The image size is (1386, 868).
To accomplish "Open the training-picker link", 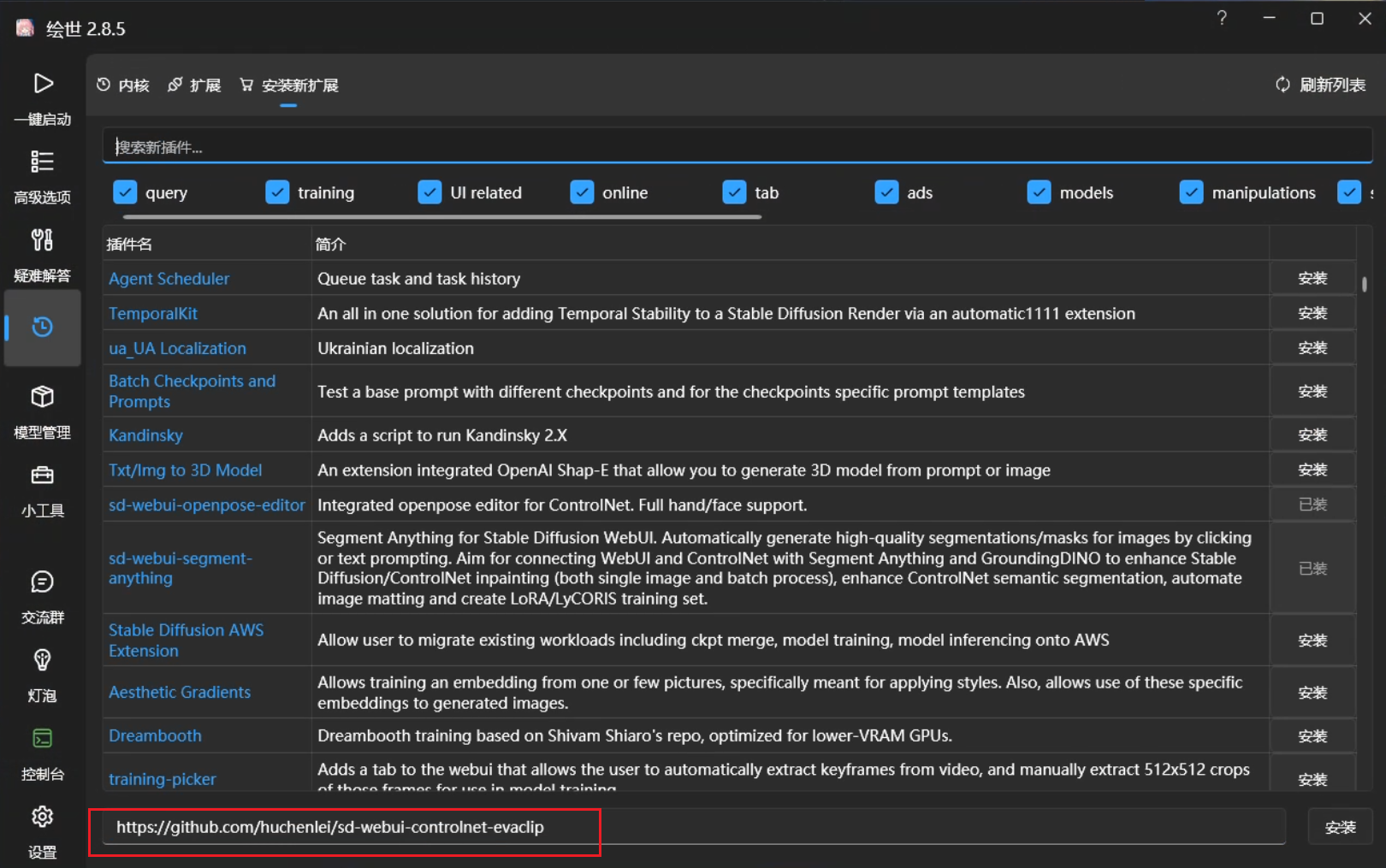I will (163, 779).
